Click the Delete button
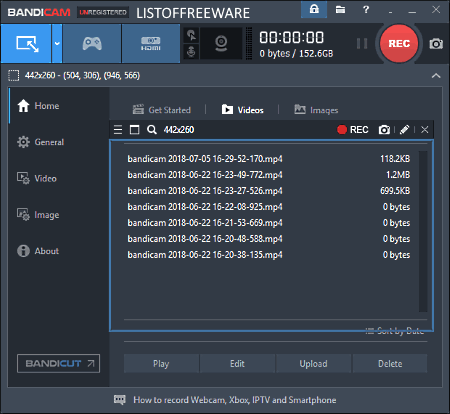450x414 pixels. click(390, 363)
